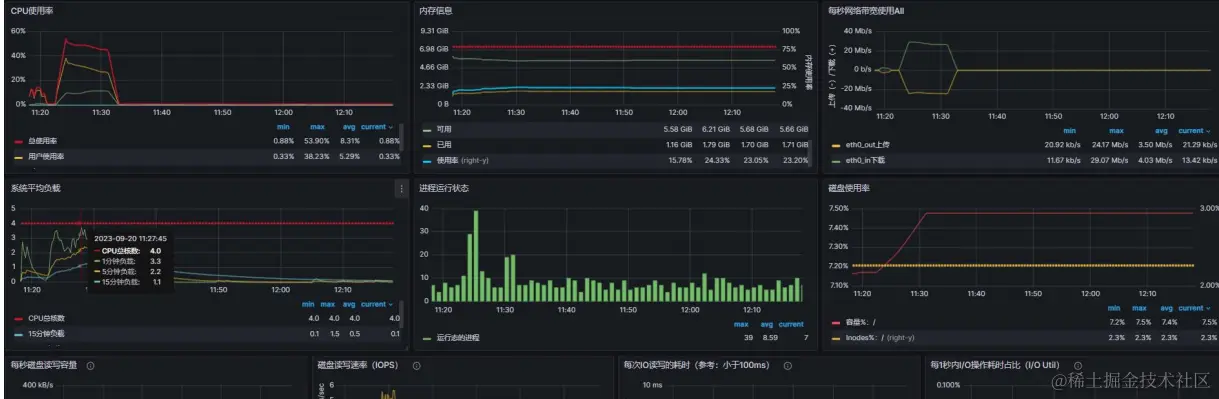The height and width of the screenshot is (399, 1219).
Task: Open 每秒网络带宽使用All panel title menu
Action: point(866,10)
